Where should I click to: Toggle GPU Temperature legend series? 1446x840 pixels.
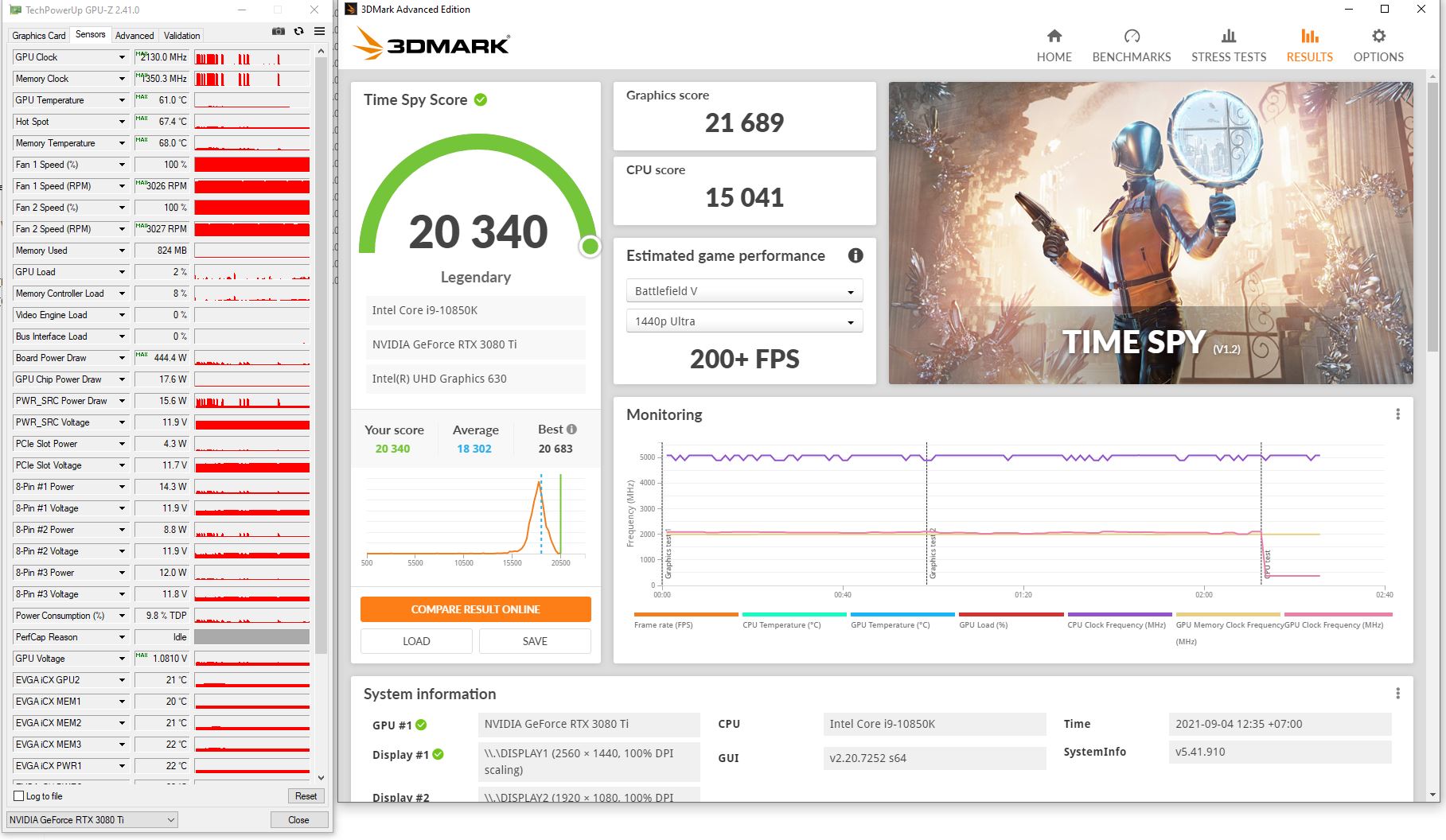click(x=902, y=620)
